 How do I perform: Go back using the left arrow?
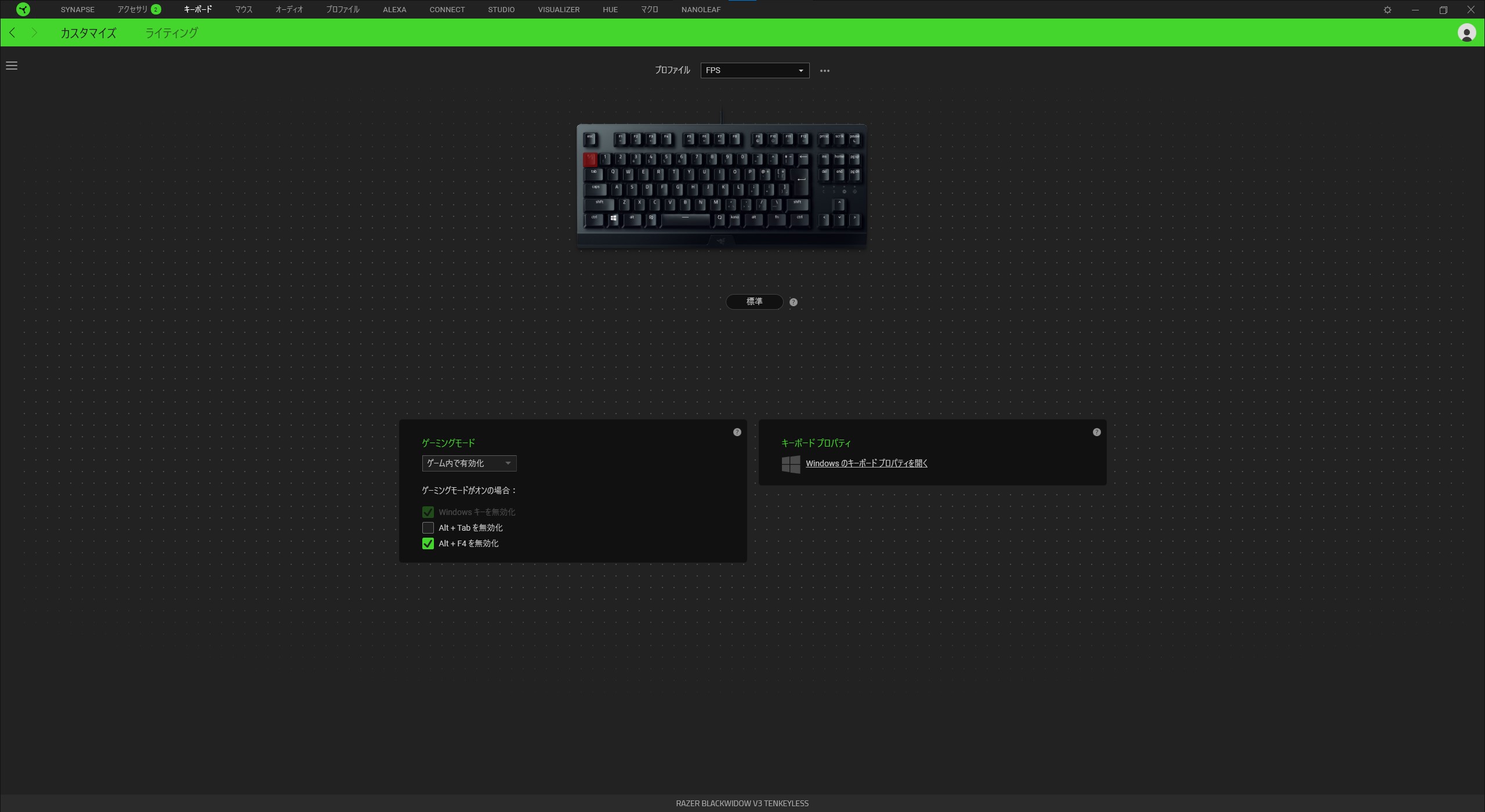click(x=13, y=32)
